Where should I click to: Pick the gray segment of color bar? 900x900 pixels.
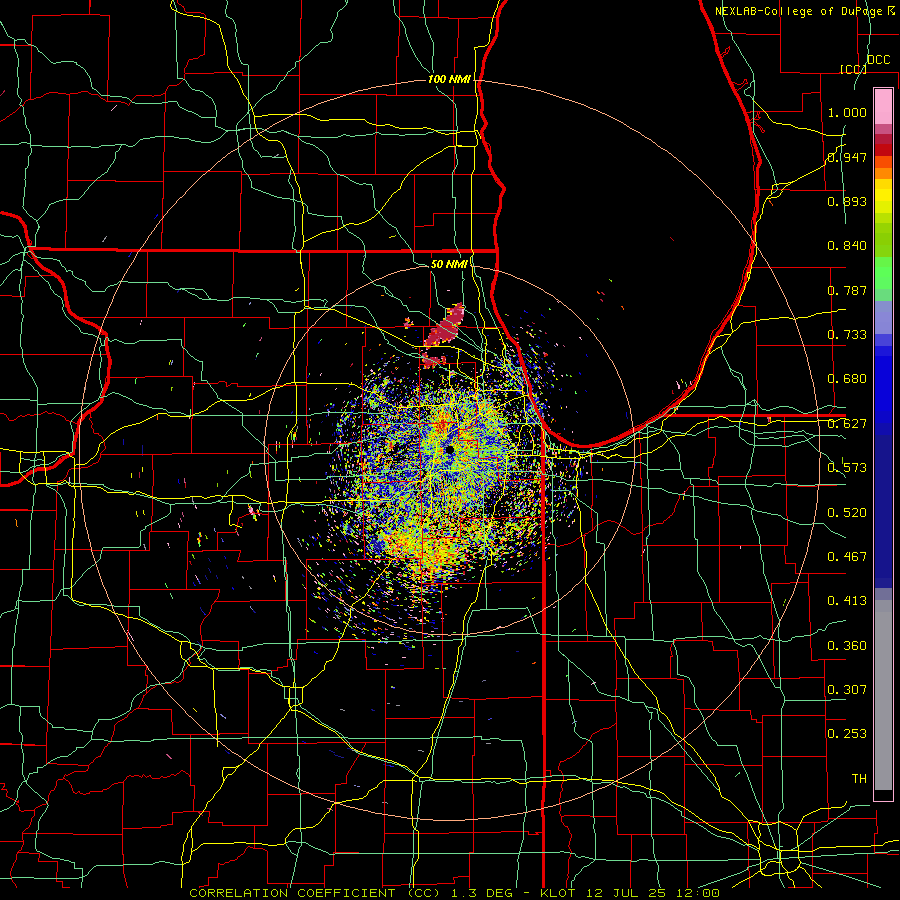pyautogui.click(x=883, y=695)
